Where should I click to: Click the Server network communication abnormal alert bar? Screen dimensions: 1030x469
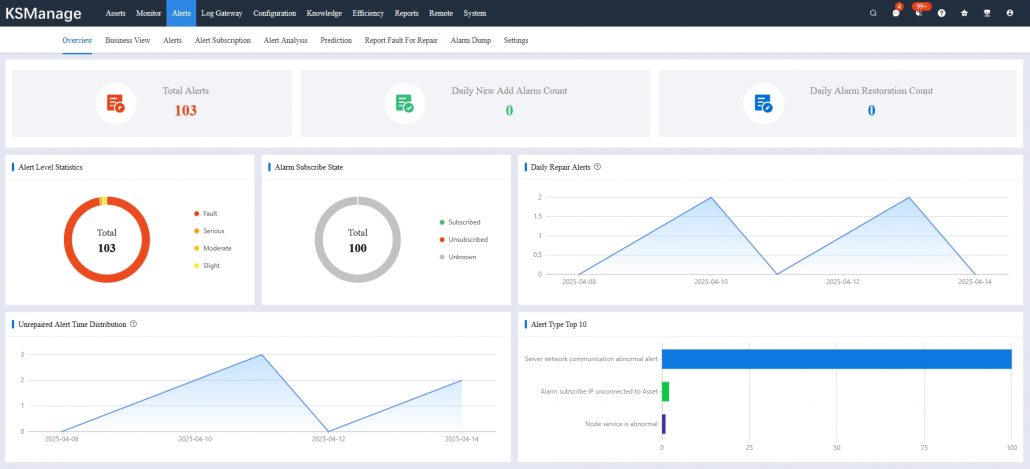(x=836, y=359)
